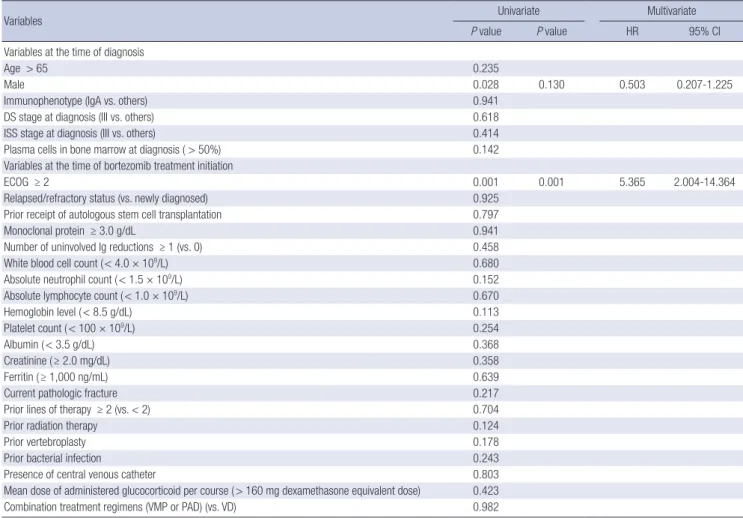The image size is (743, 518).
Task: Click 'Prior vertebroplasty' row label
Action: (x=45, y=442)
